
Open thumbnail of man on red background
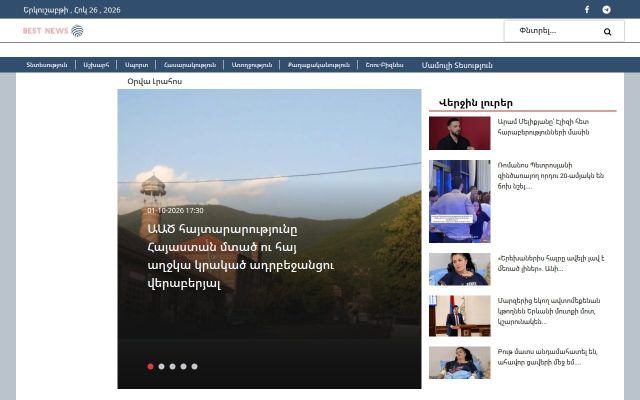coord(460,133)
